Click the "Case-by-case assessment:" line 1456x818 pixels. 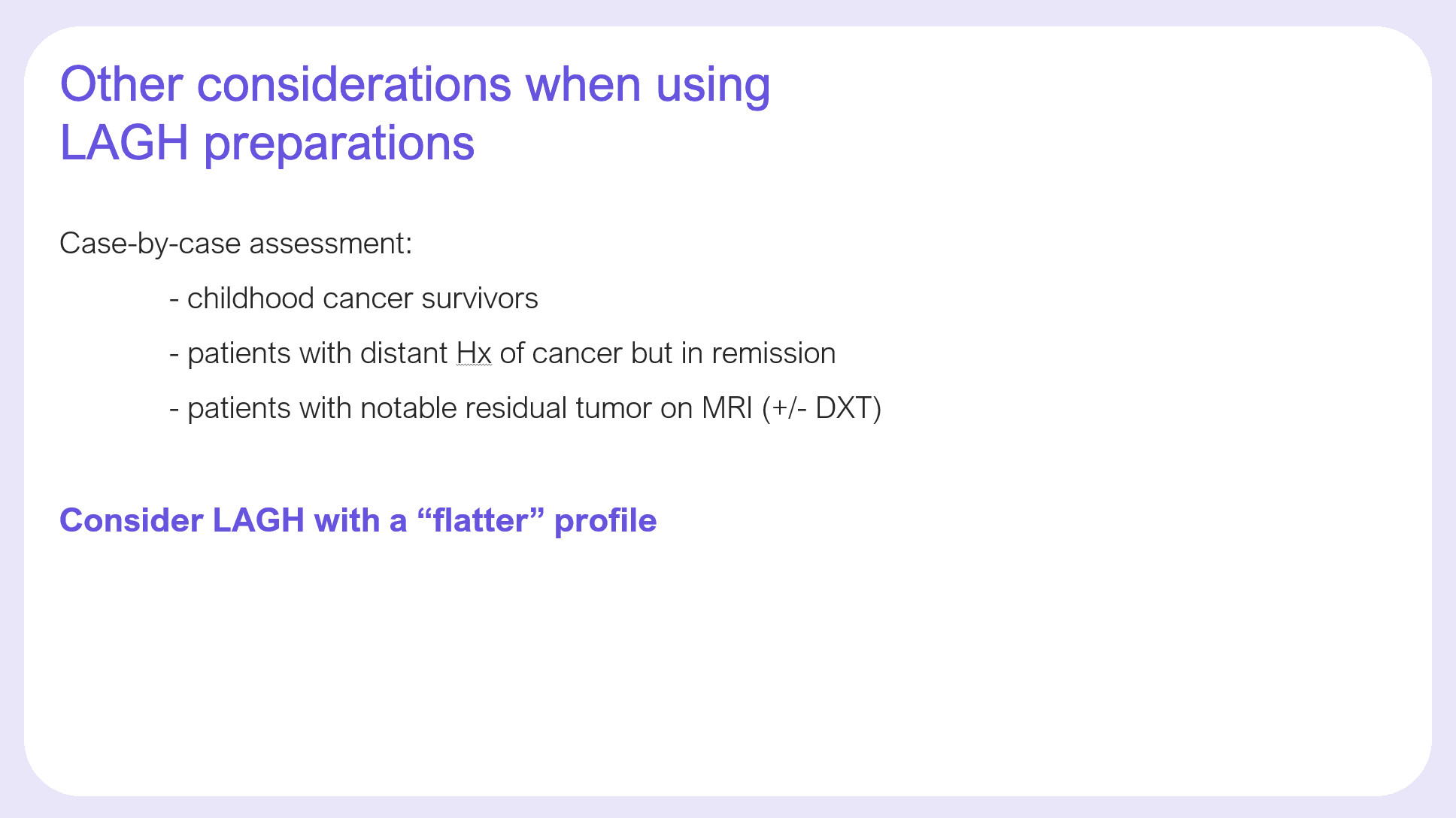point(236,244)
